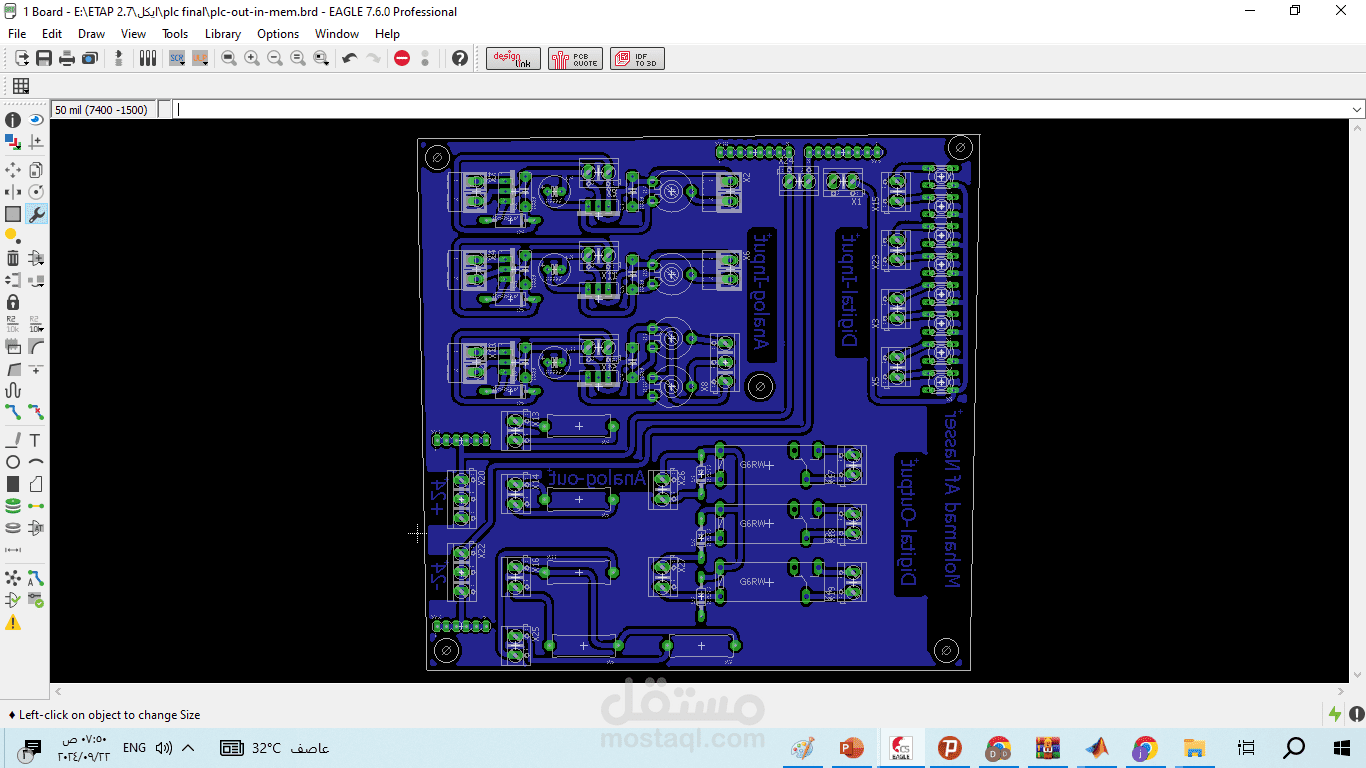Select the Signal tool

(36, 506)
